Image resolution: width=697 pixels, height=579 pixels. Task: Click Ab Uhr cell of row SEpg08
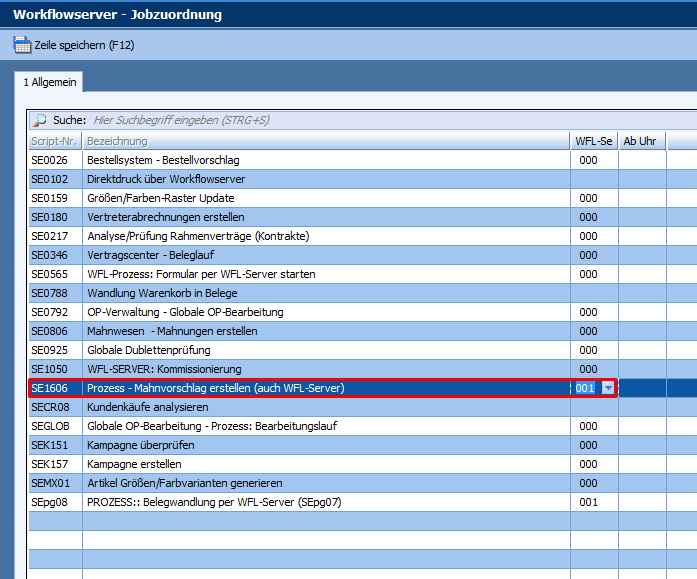pyautogui.click(x=642, y=502)
